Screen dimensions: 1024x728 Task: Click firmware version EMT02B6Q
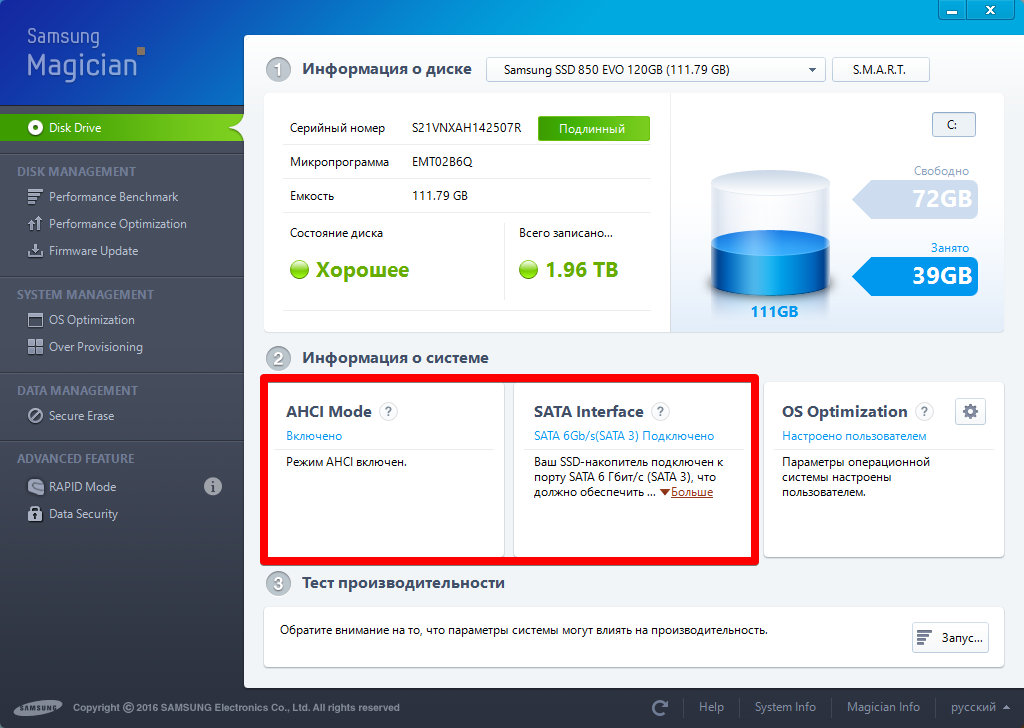[x=441, y=162]
